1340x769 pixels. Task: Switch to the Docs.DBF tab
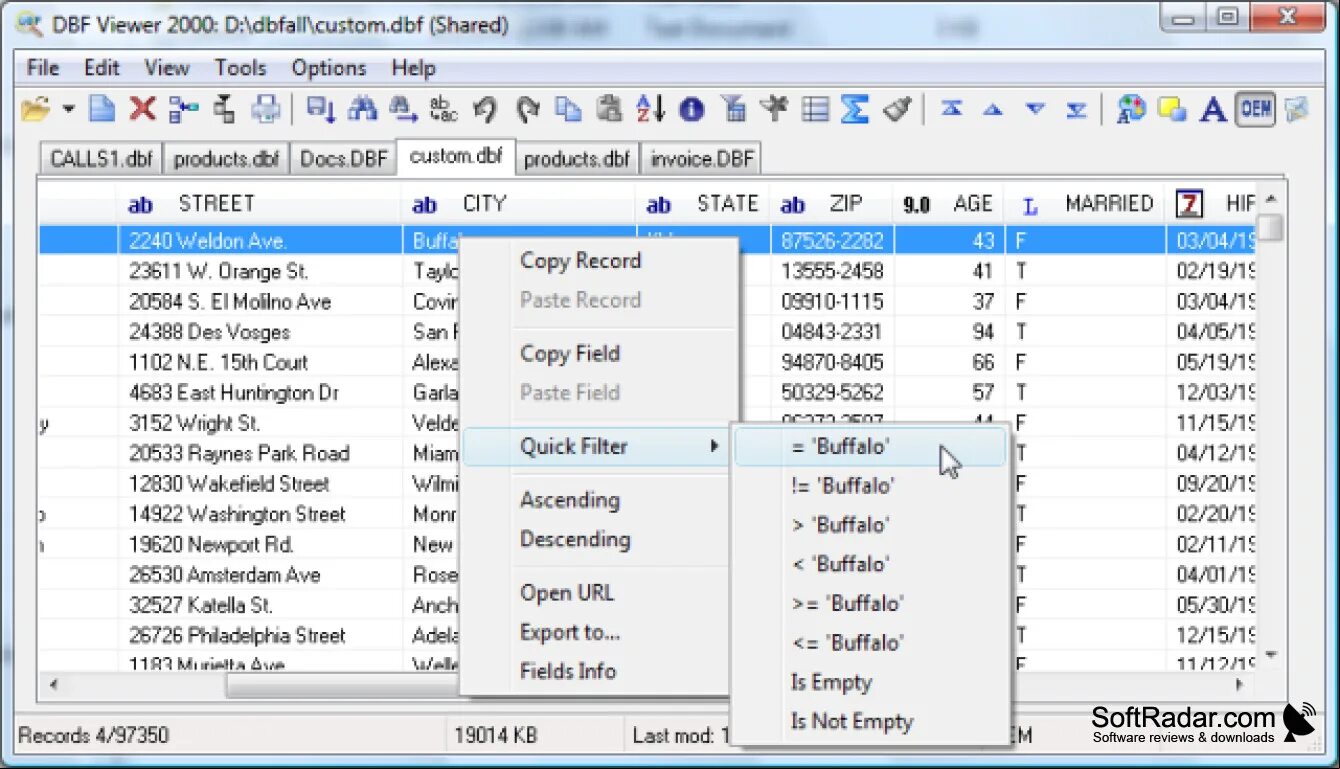344,159
